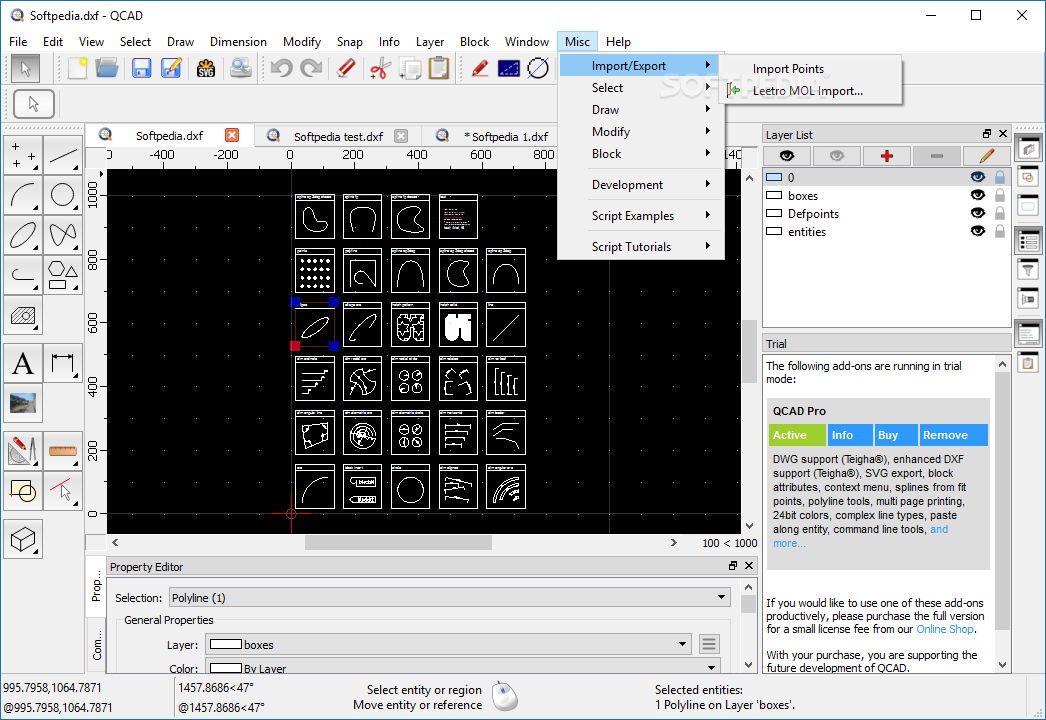This screenshot has height=720, width=1046.
Task: Toggle lock on boxes layer
Action: click(999, 195)
